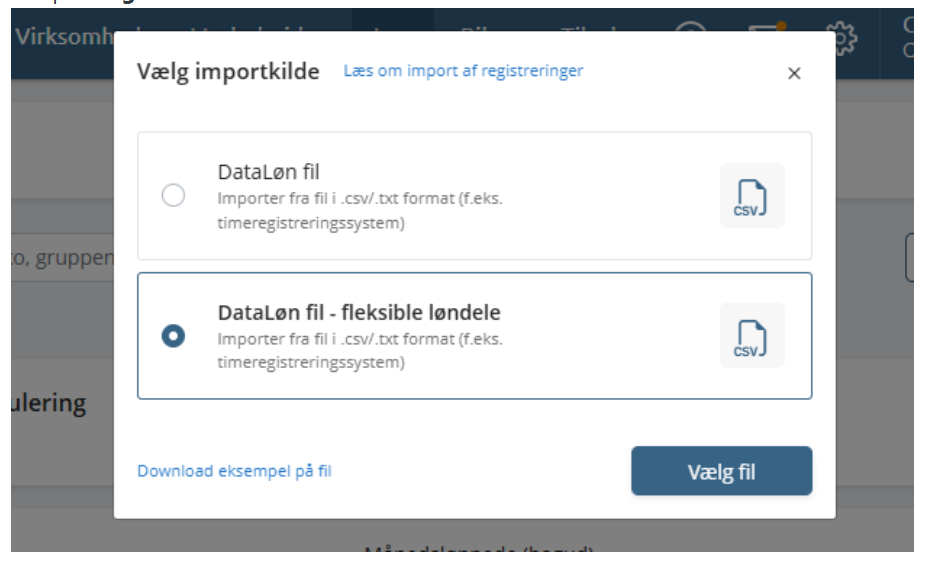Viewport: 934px width, 562px height.
Task: Open the settings gear in the header
Action: pos(845,38)
